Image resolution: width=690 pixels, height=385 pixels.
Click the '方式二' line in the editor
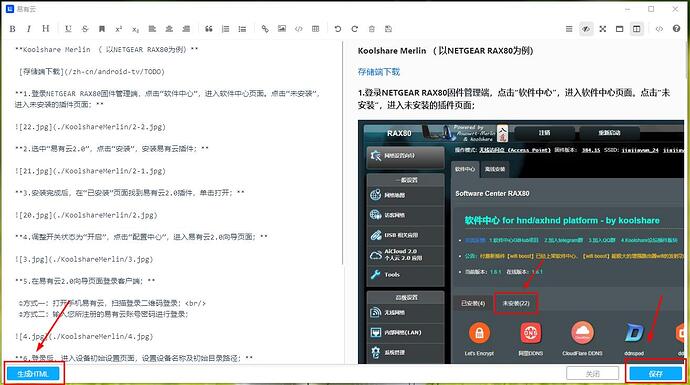(x=103, y=314)
